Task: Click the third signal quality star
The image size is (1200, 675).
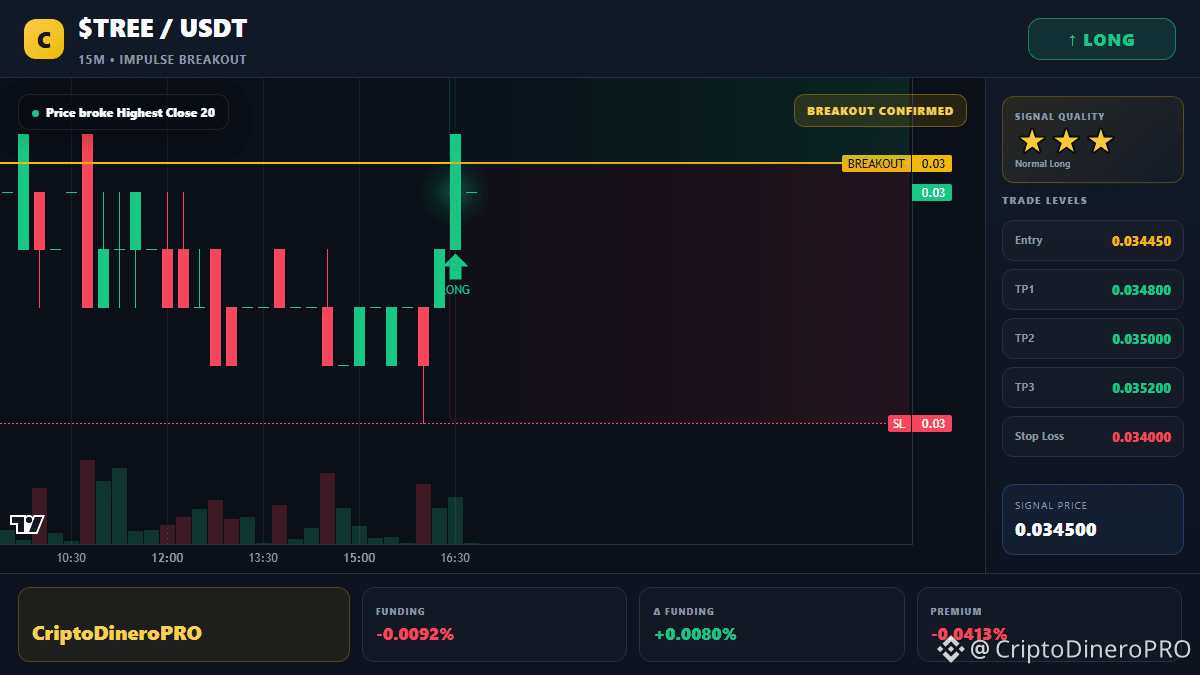Action: (1100, 141)
